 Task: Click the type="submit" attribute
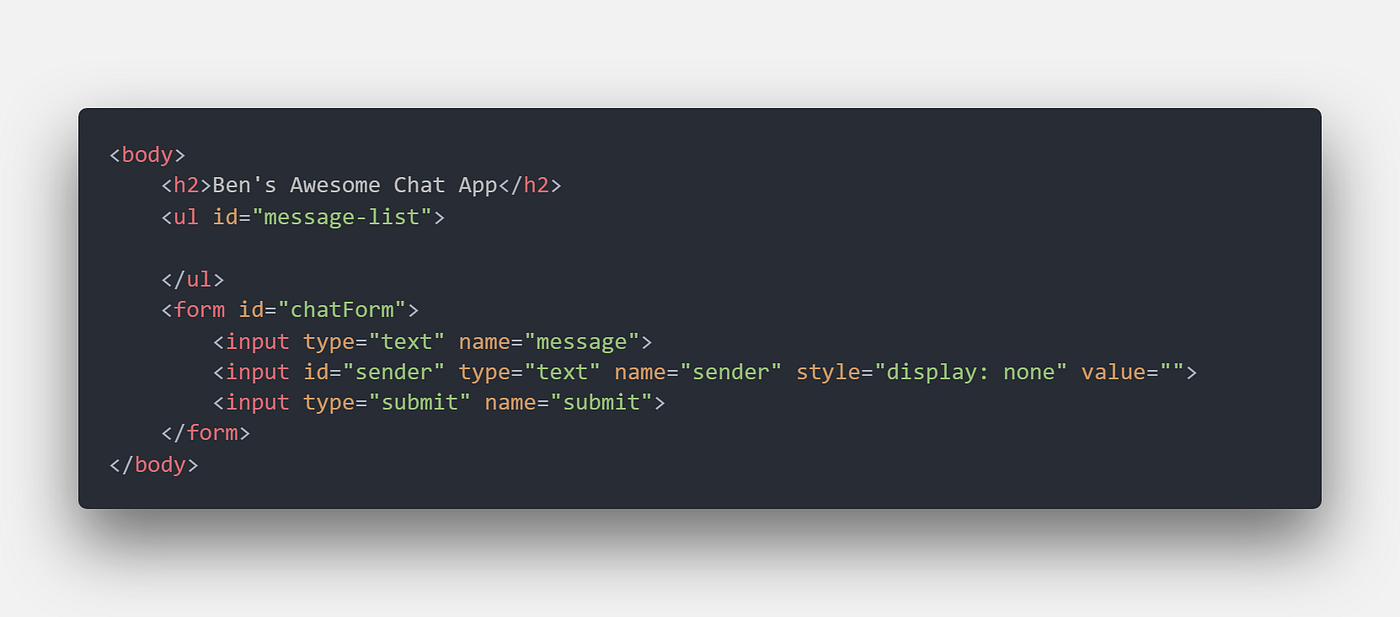[x=387, y=403]
